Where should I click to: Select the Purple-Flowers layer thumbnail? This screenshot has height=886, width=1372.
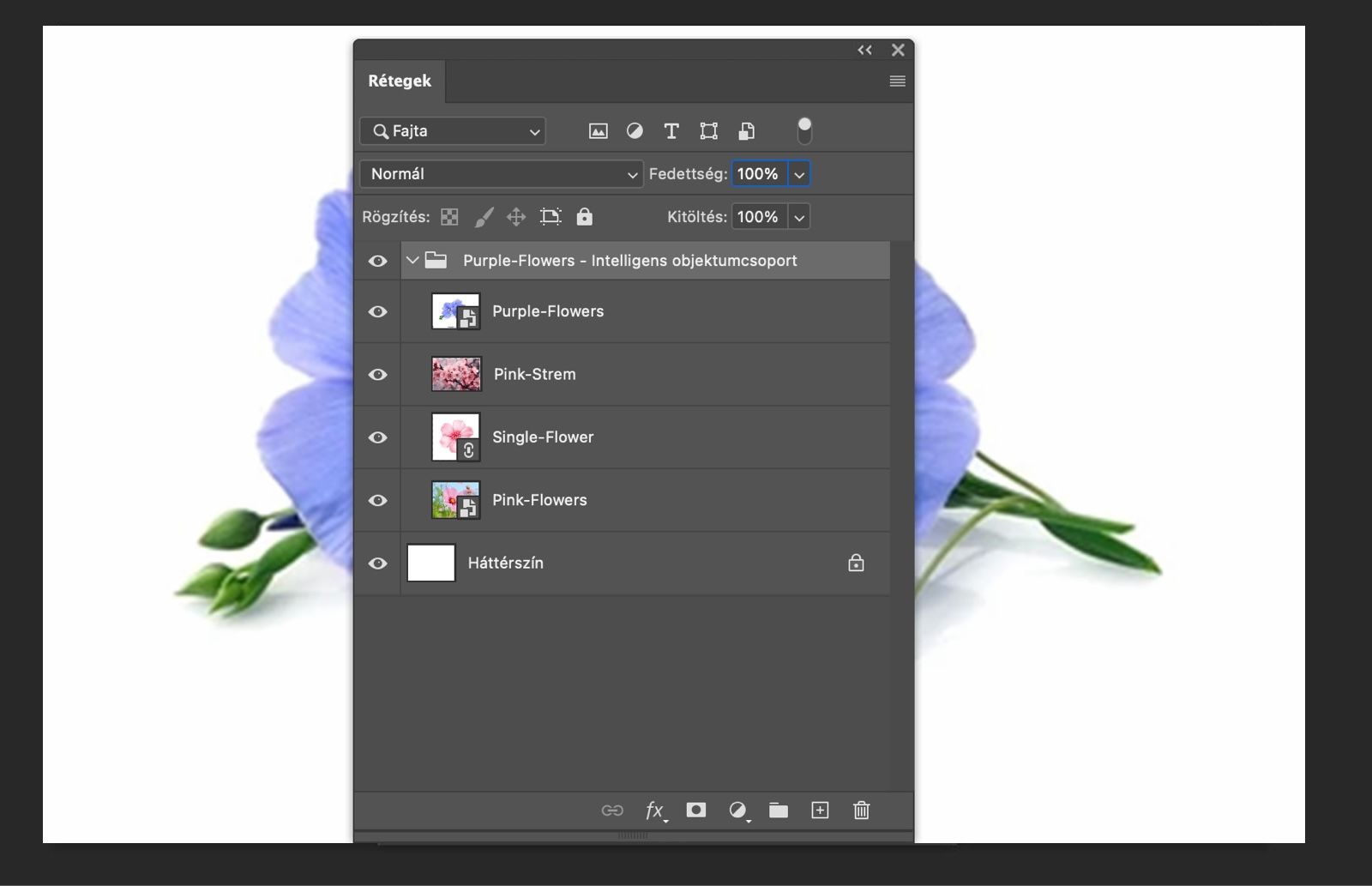(x=456, y=311)
